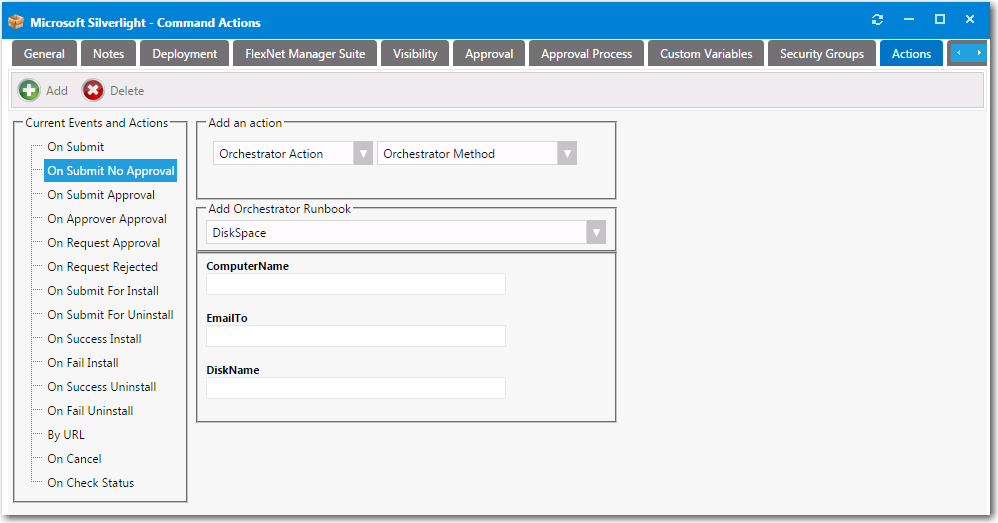Choose On Request Rejected event
998x523 pixels.
[102, 267]
